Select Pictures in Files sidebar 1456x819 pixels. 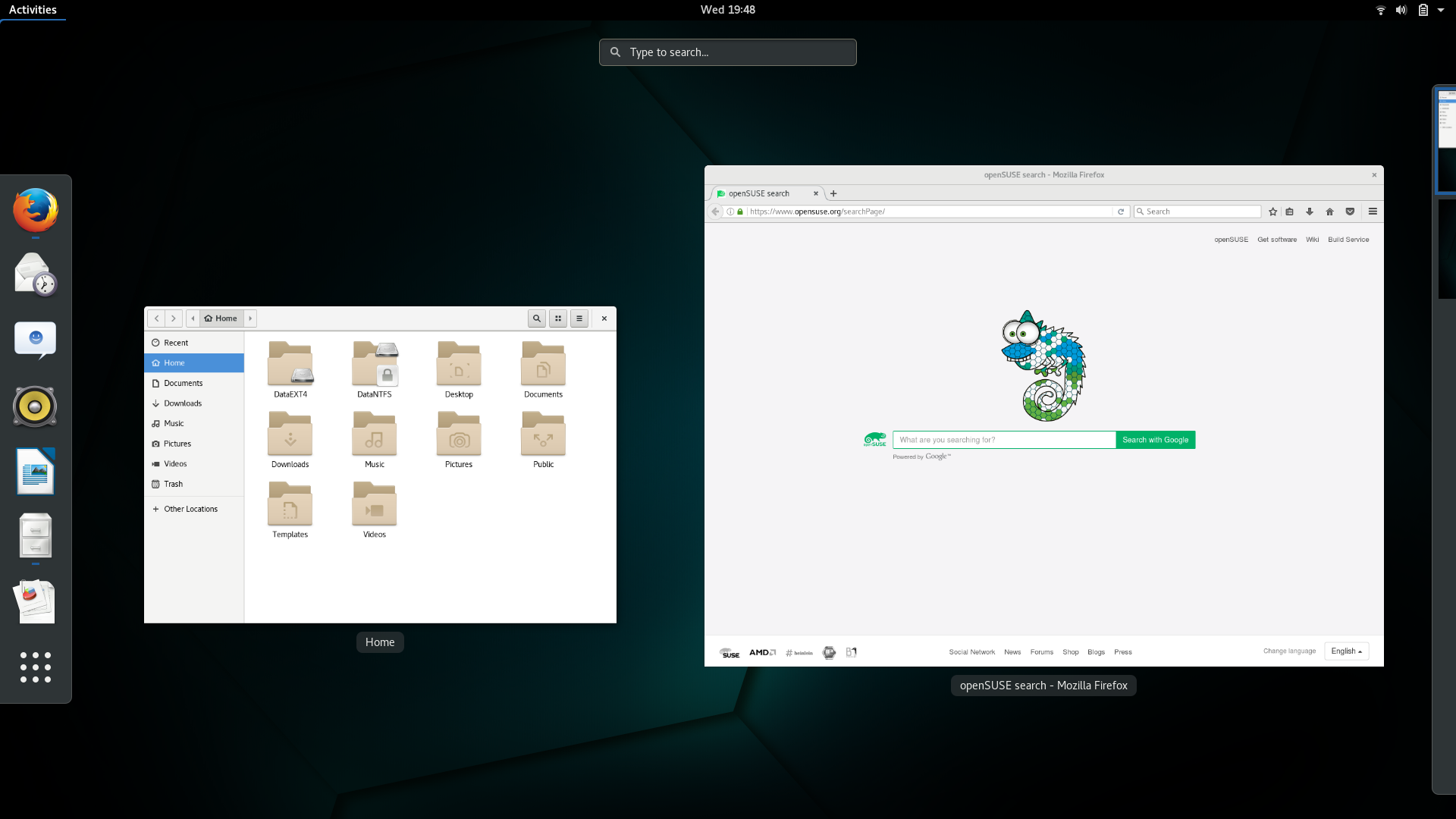click(x=194, y=444)
